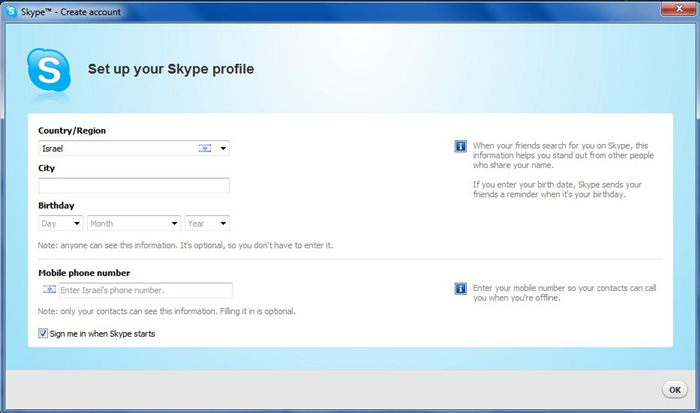Screen dimensions: 700x413
Task: Click the 'City' label
Action: (x=46, y=168)
